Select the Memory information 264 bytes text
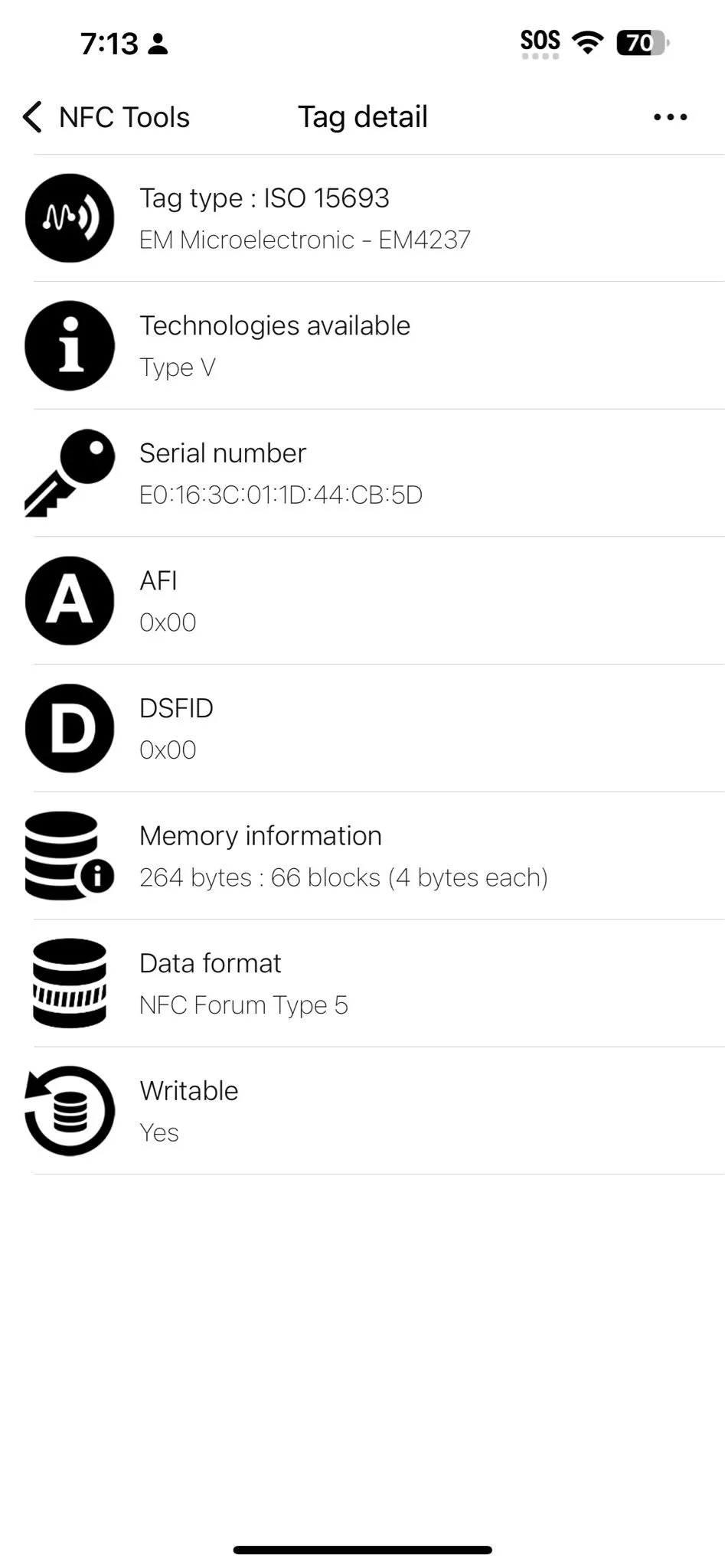Image resolution: width=725 pixels, height=1568 pixels. 344,877
